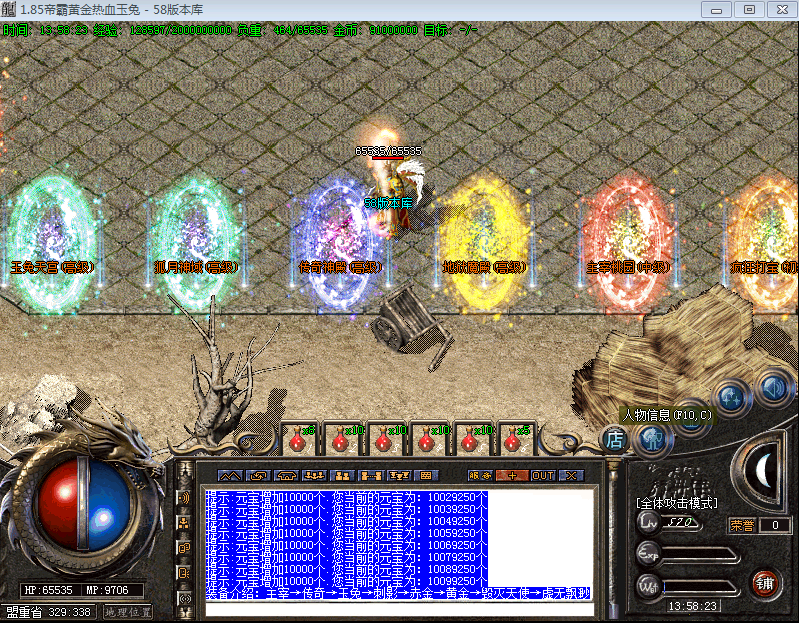This screenshot has height=623, width=799.
Task: Use potion in belt slot 4
Action: pyautogui.click(x=430, y=439)
